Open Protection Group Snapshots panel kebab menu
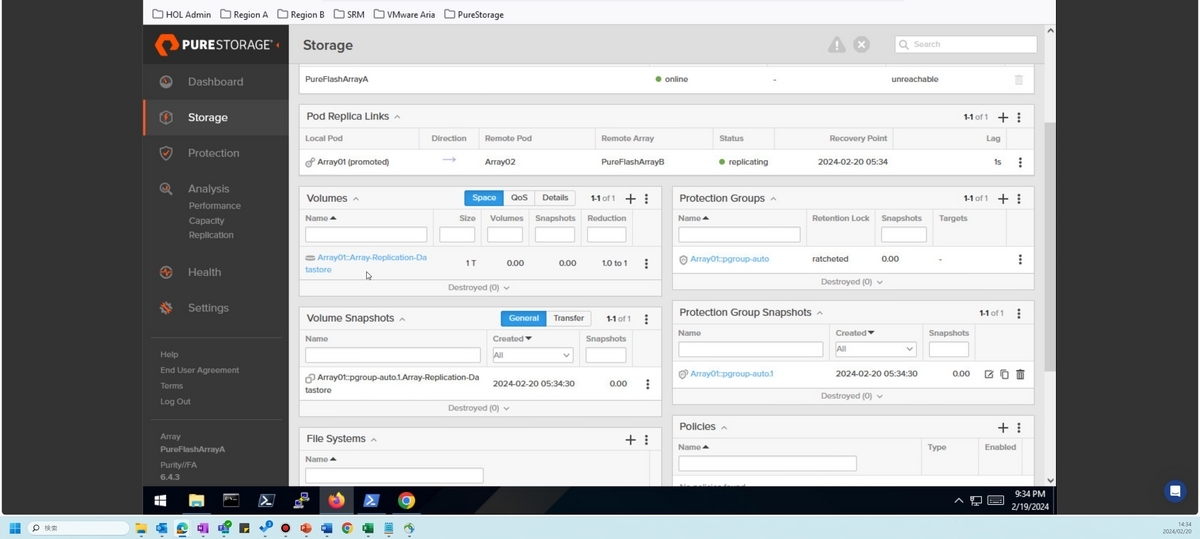Viewport: 1200px width, 539px height. (1019, 313)
